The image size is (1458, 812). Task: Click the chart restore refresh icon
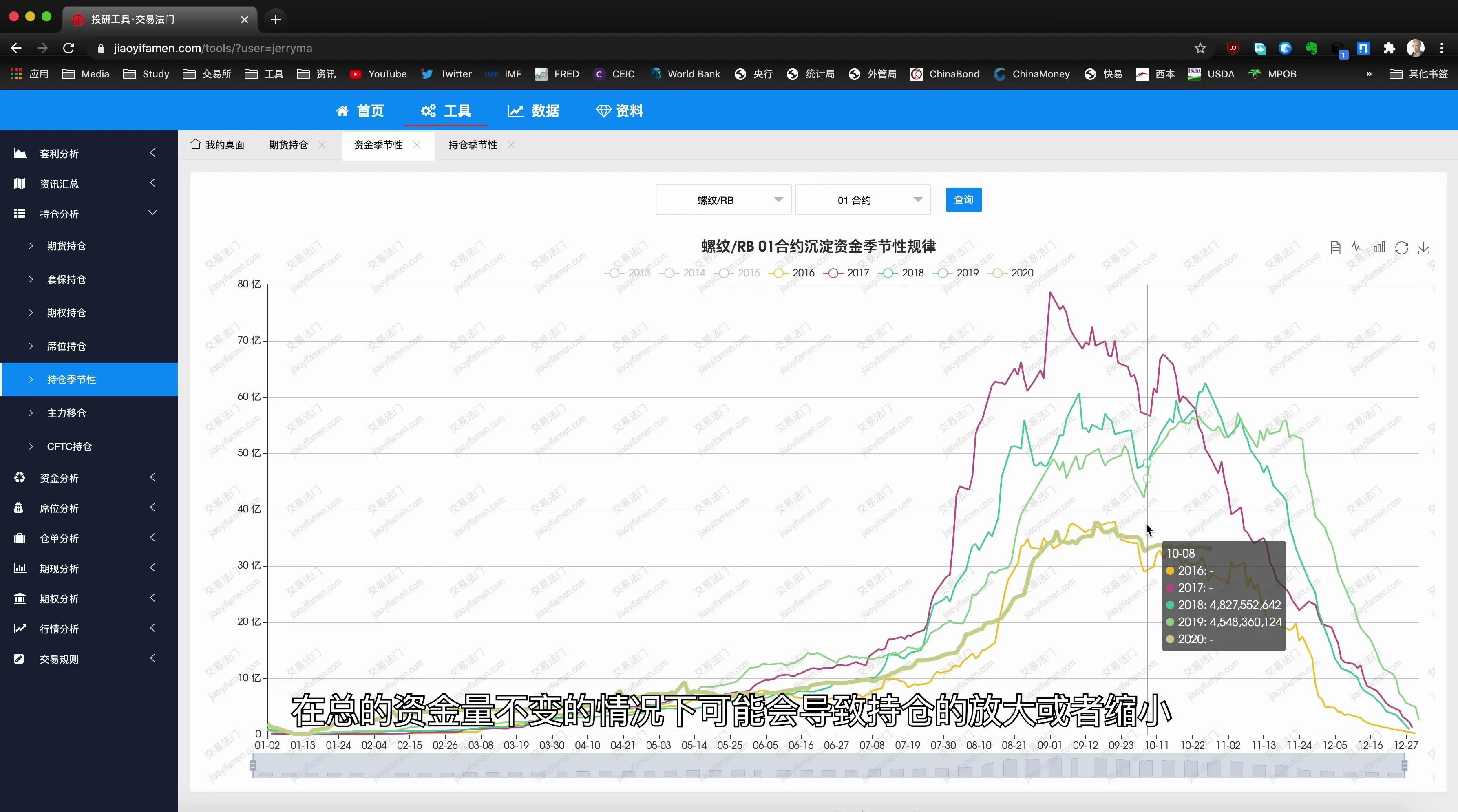click(x=1401, y=248)
